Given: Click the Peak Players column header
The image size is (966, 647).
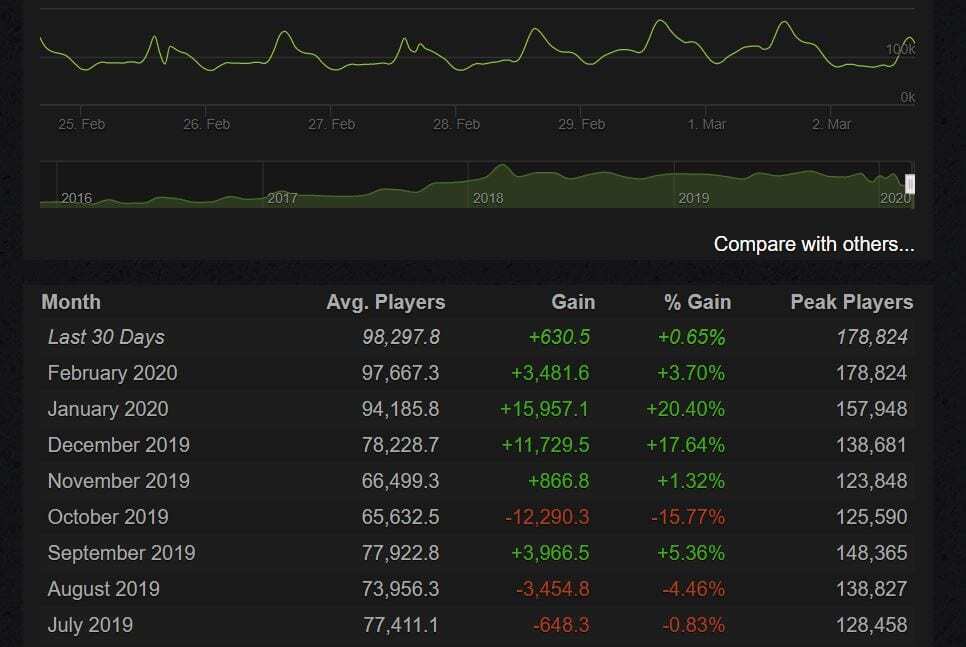Looking at the screenshot, I should coord(851,302).
